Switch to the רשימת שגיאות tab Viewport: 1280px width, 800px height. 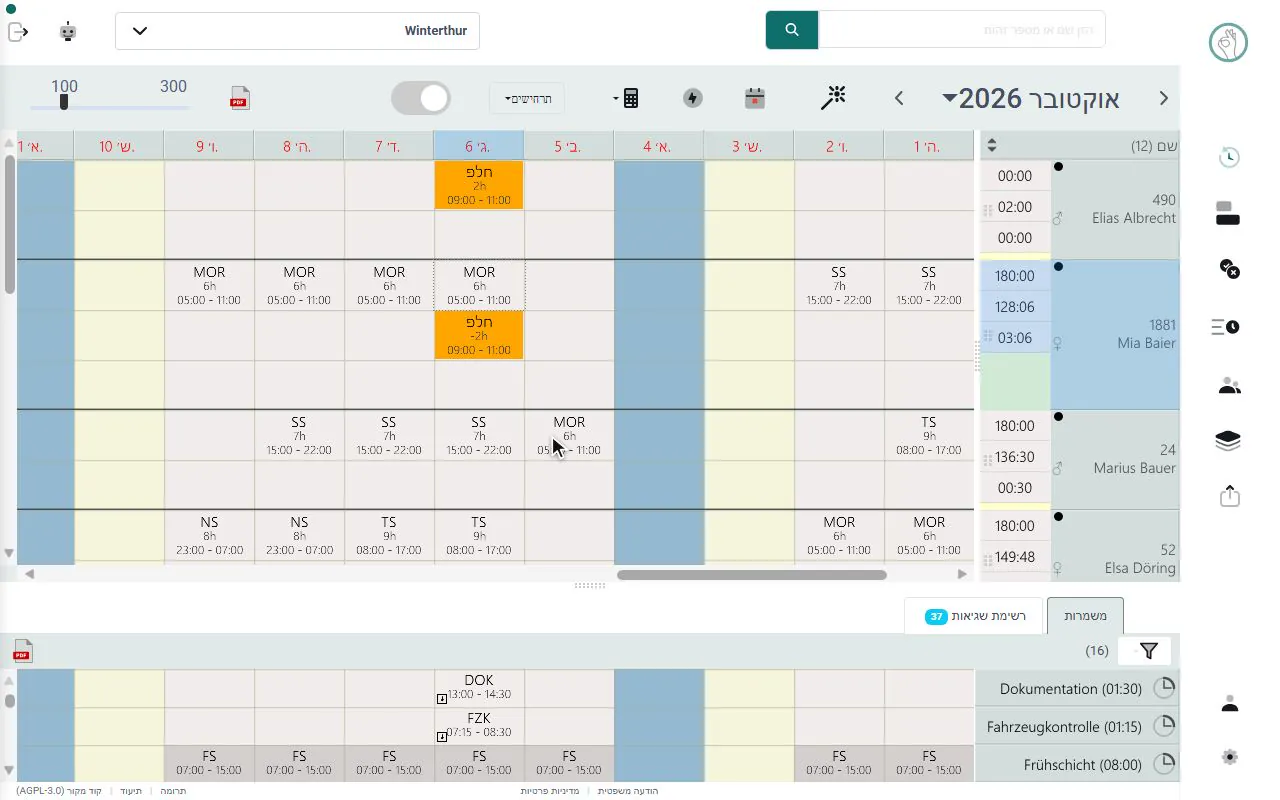click(973, 616)
